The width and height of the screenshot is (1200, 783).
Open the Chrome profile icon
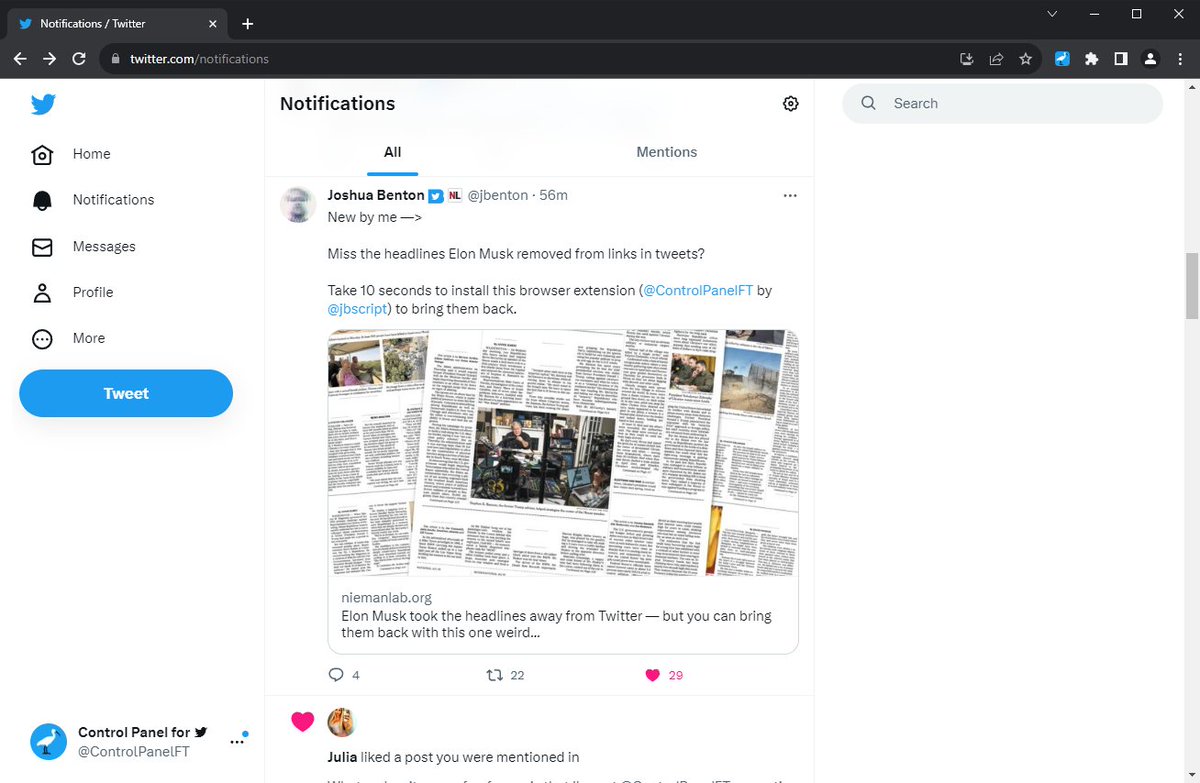pyautogui.click(x=1151, y=59)
